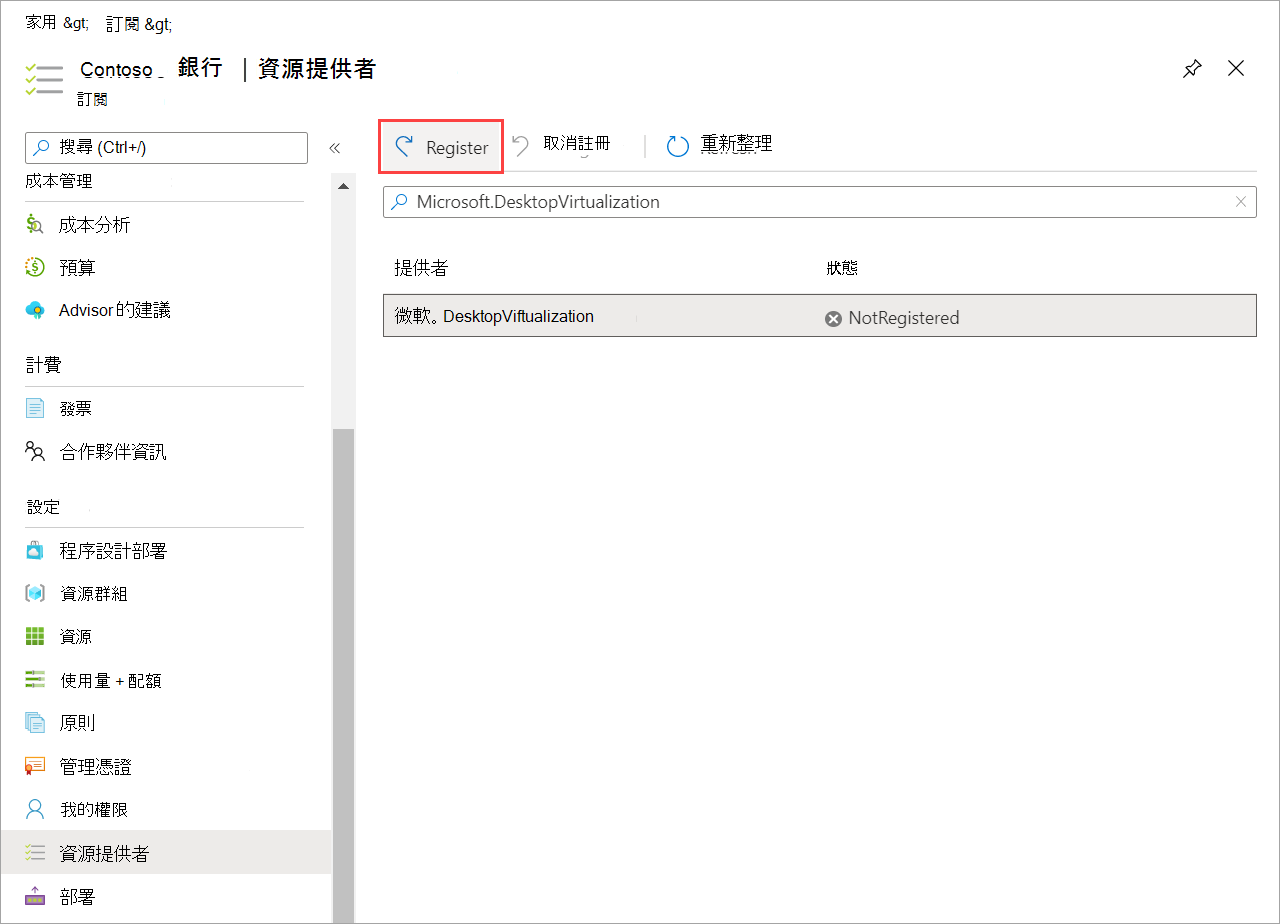Click the 取消註冊 unregister button

tap(563, 145)
